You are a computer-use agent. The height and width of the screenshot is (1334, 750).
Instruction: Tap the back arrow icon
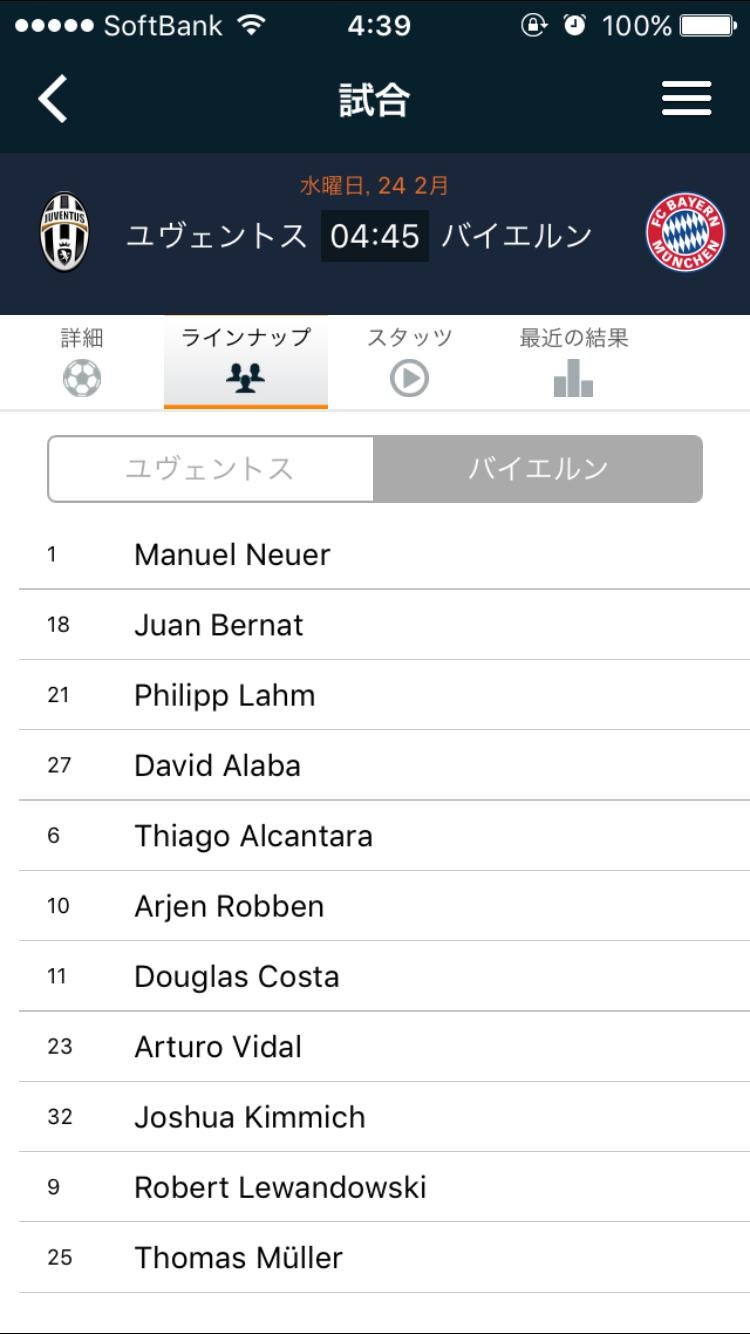(x=53, y=99)
